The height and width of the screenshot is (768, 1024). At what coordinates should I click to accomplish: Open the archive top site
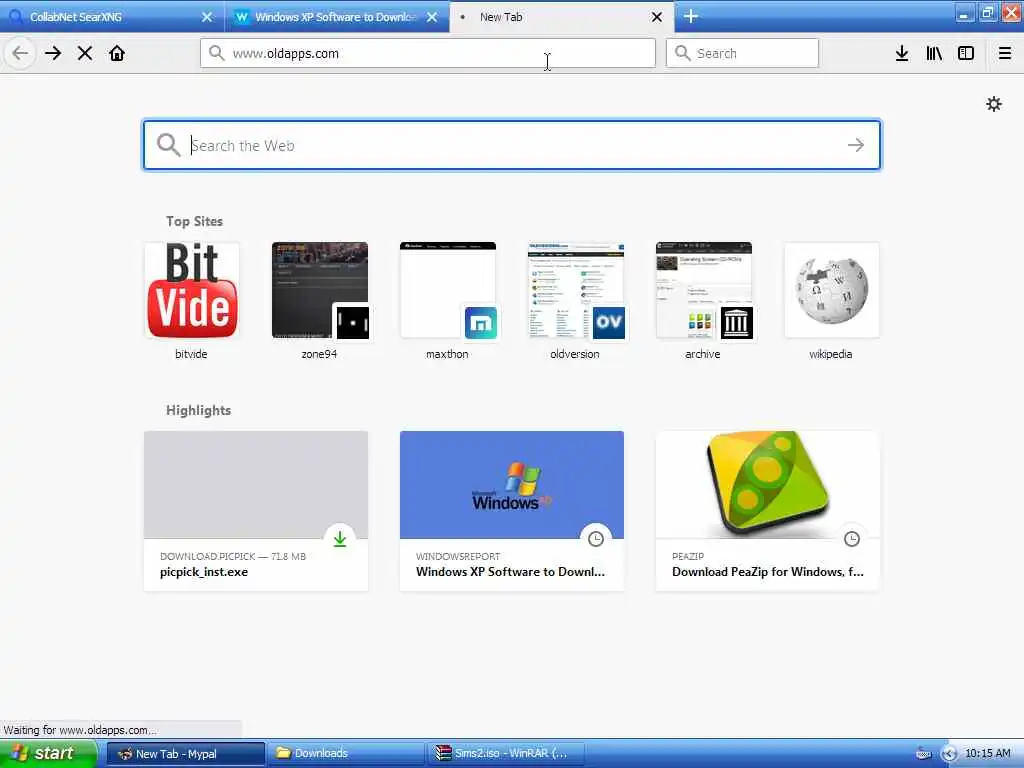pyautogui.click(x=703, y=301)
